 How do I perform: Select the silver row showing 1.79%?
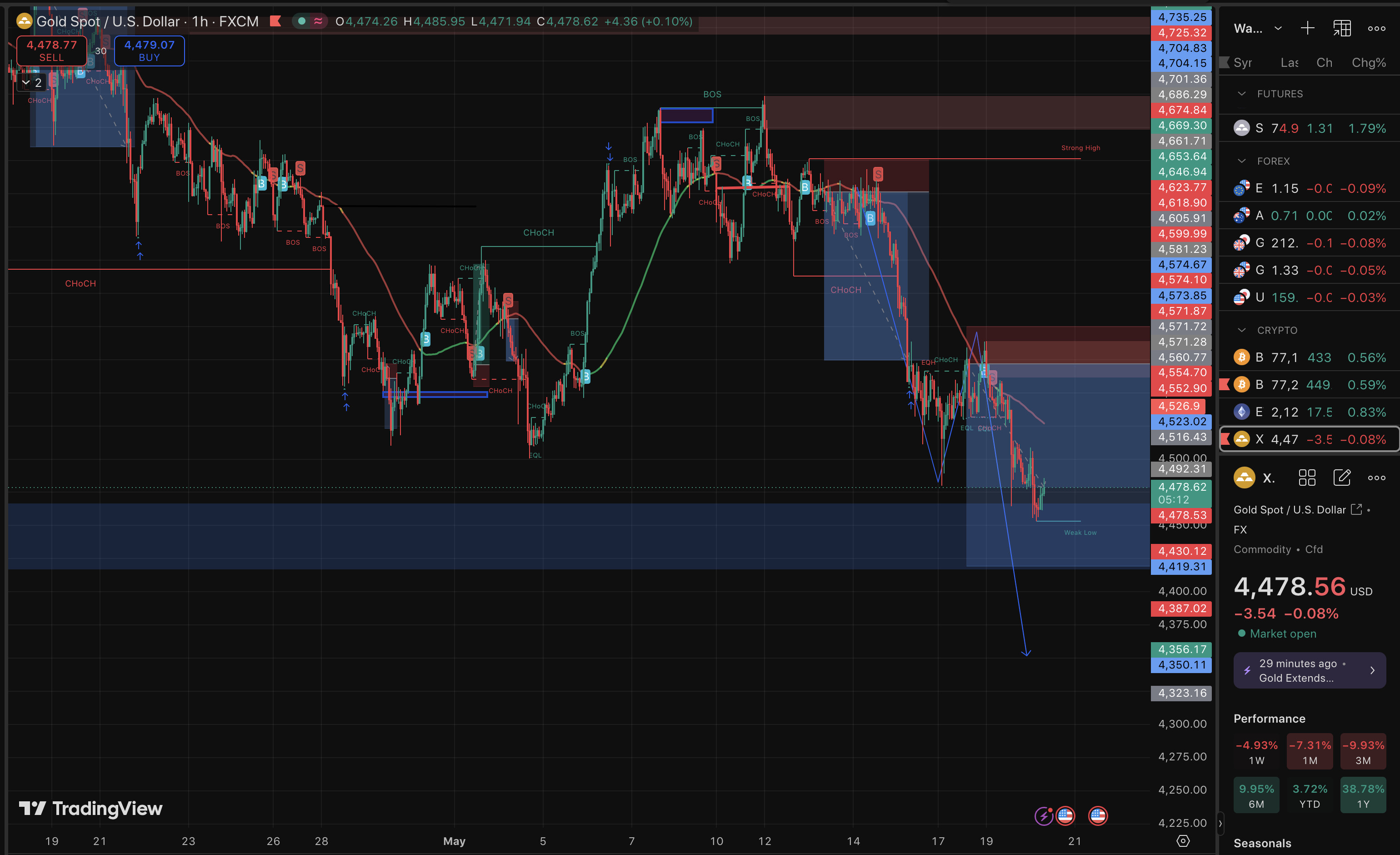tap(1309, 128)
